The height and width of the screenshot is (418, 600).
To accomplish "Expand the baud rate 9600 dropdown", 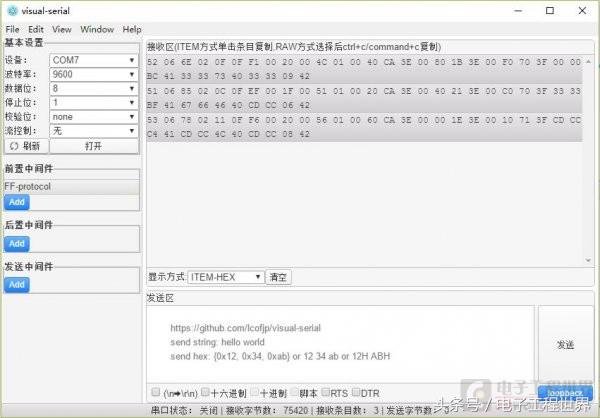I will 93,74.
